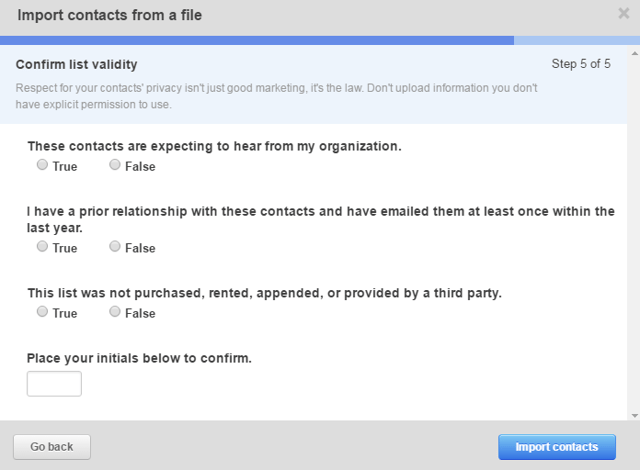Focus the initials confirmation text box
Viewport: 640px width, 470px height.
click(x=54, y=384)
